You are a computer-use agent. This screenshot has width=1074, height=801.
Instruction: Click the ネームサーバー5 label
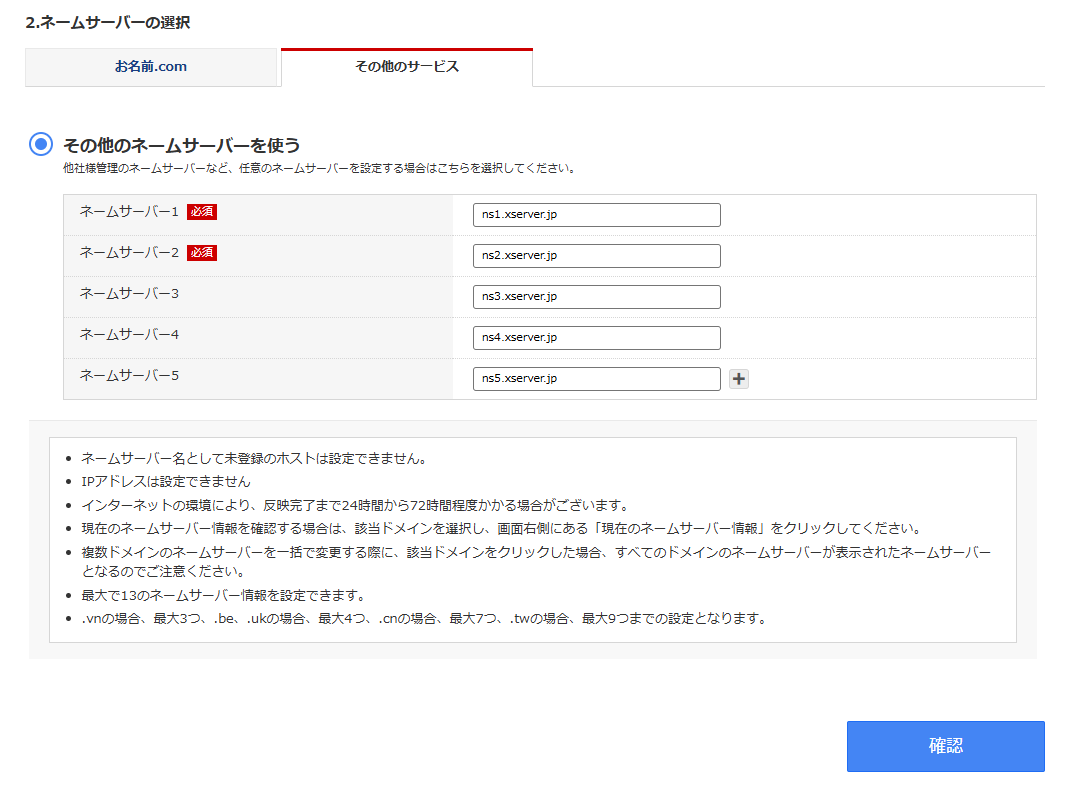click(129, 376)
